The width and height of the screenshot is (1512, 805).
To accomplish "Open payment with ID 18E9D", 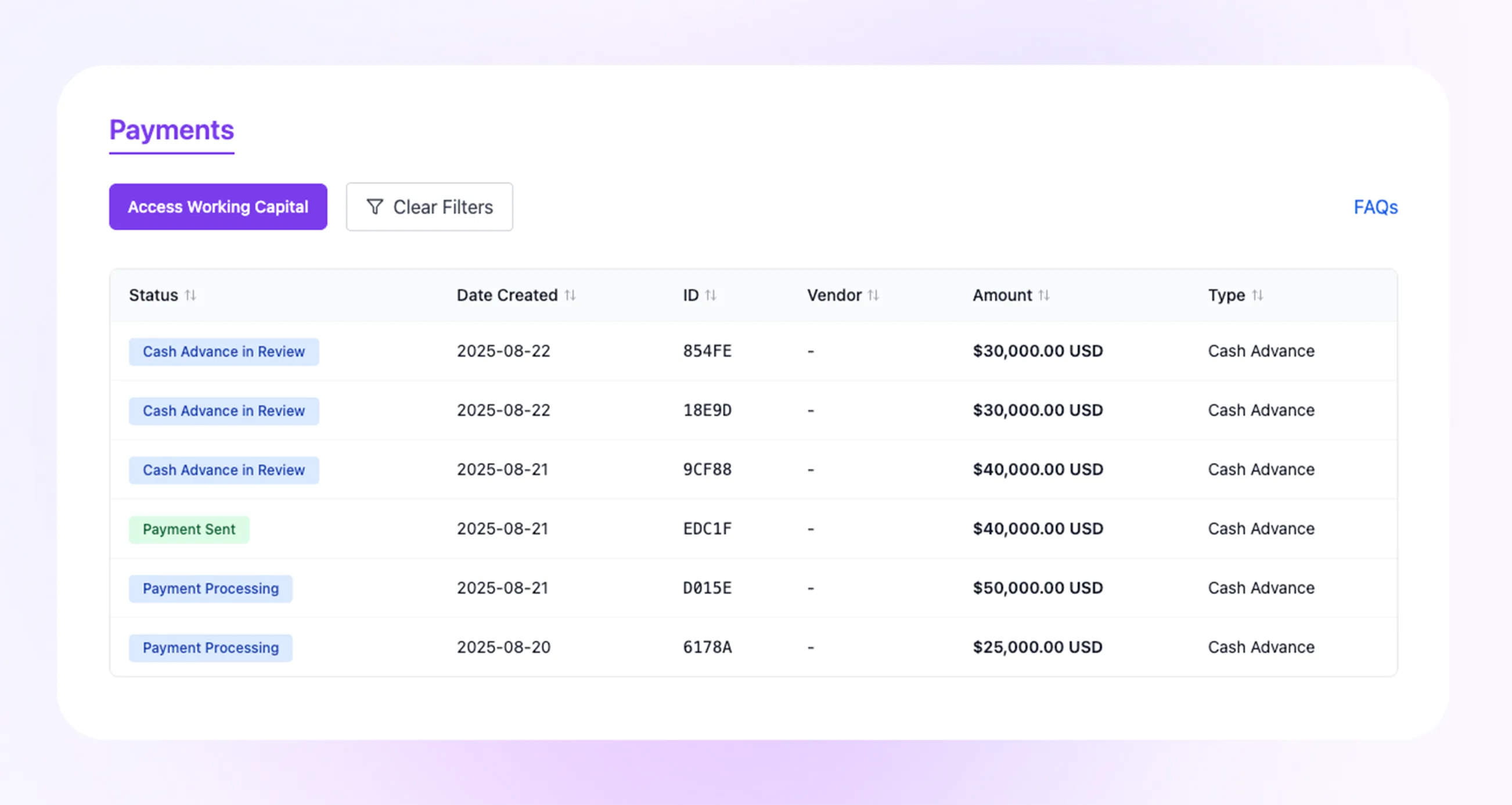I will click(x=707, y=411).
